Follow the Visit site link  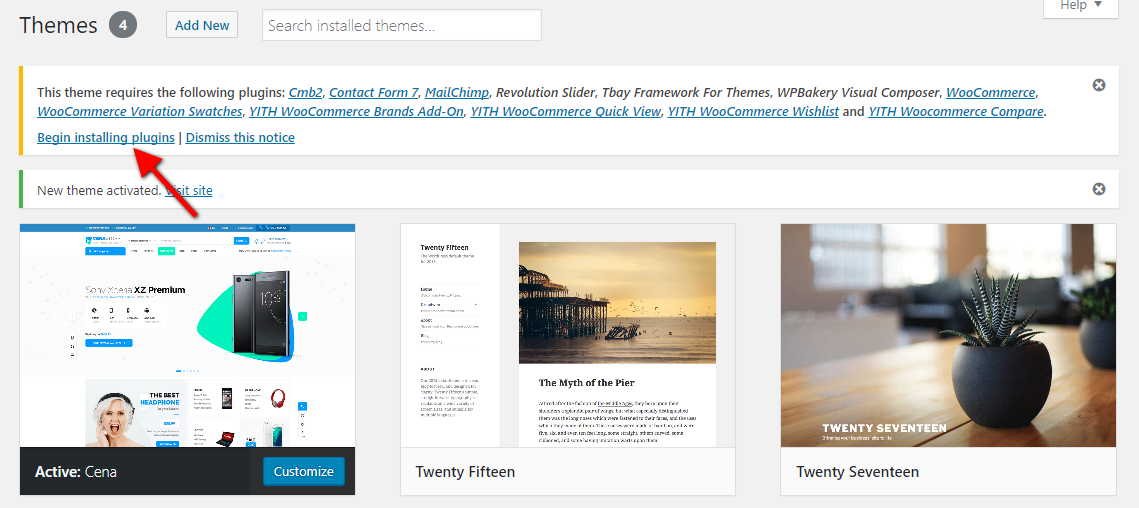[189, 190]
